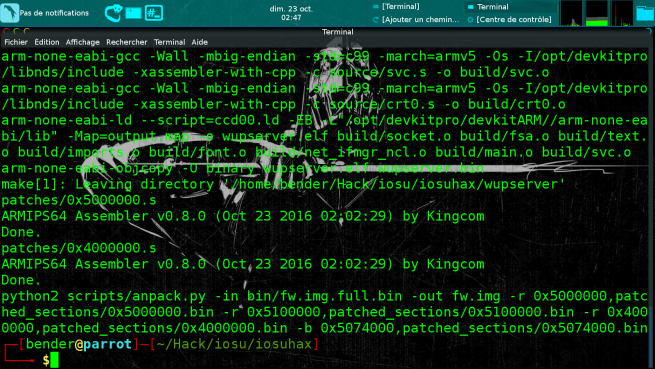Open the network activity monitor graph

pos(622,13)
